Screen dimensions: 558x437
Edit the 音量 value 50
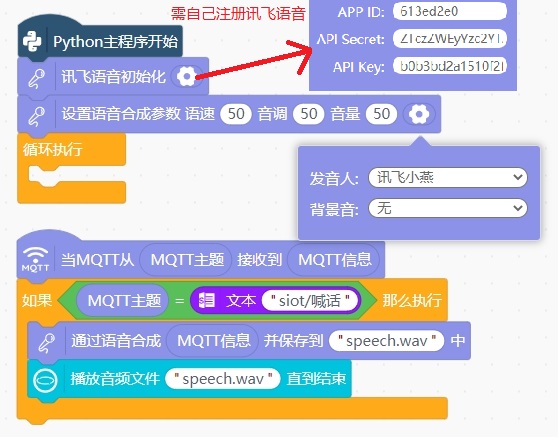[381, 114]
